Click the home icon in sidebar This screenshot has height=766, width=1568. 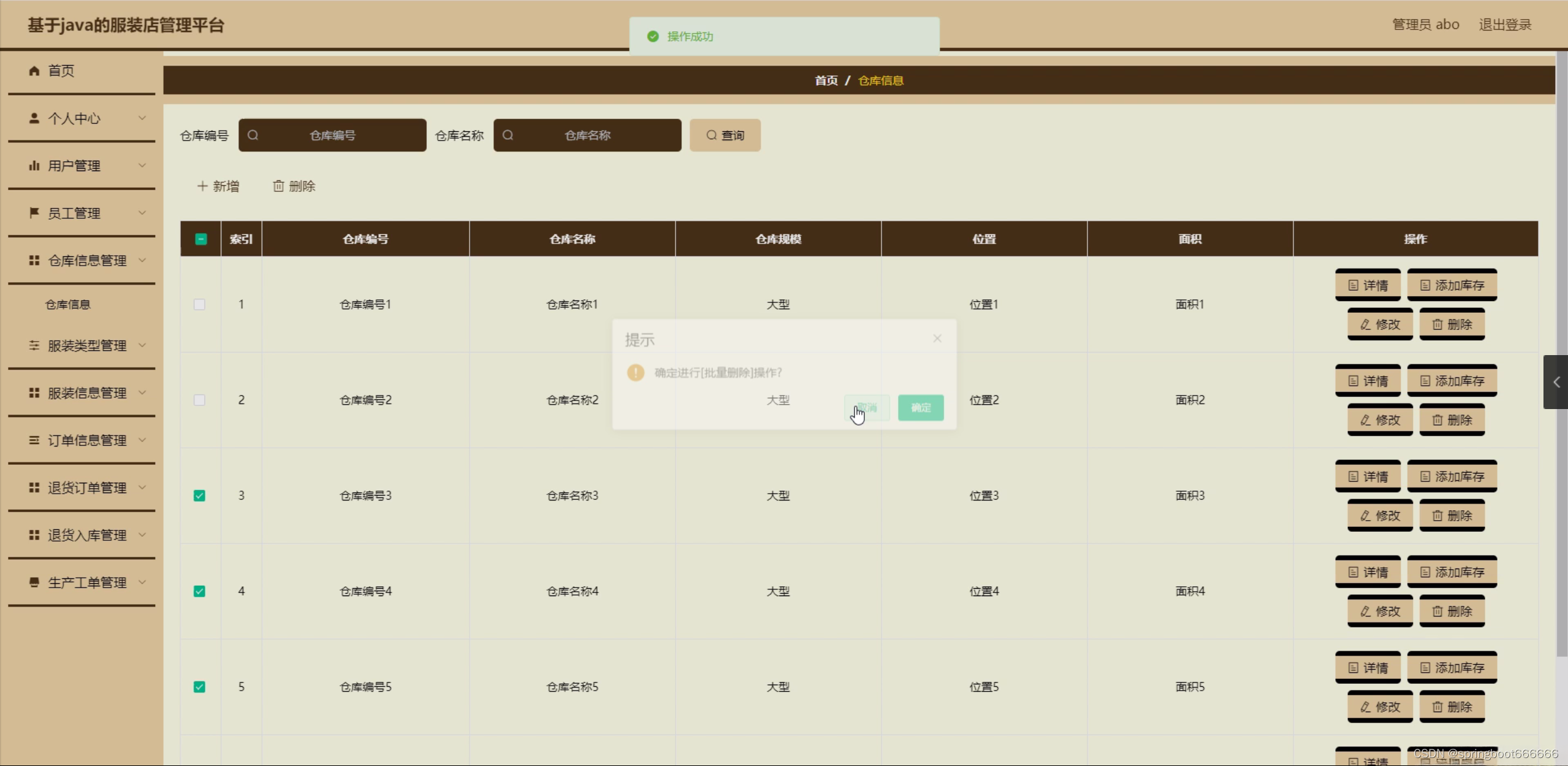[x=34, y=71]
